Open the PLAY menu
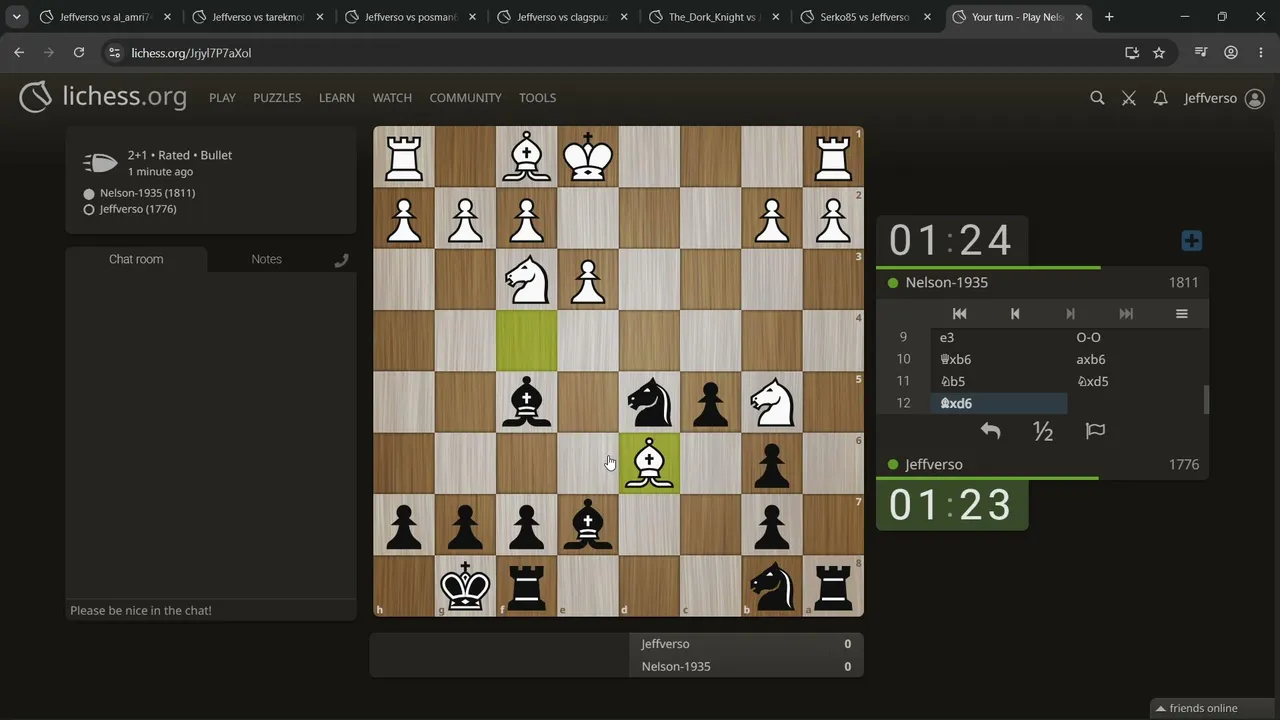The image size is (1280, 720). click(222, 98)
